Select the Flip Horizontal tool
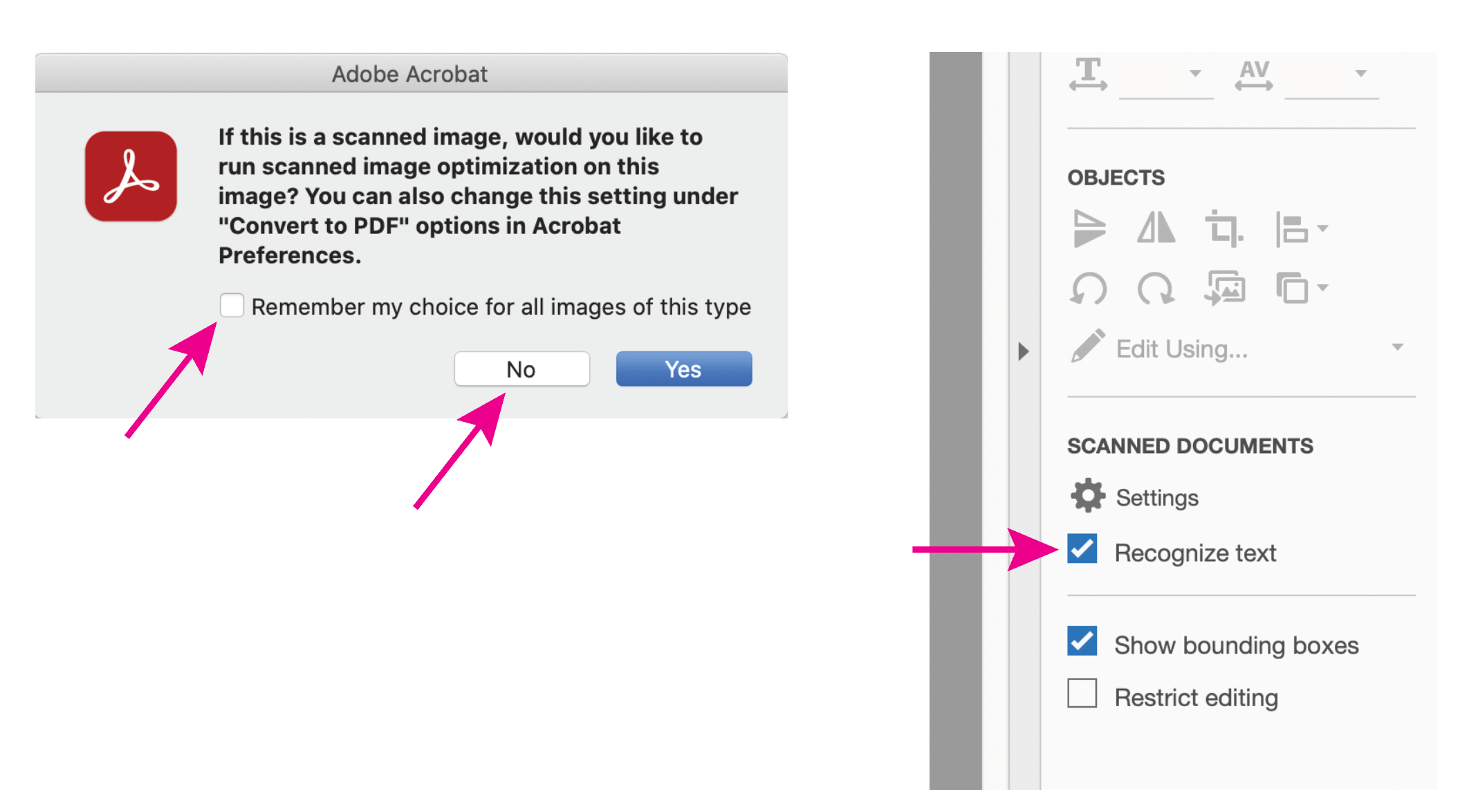 (x=1156, y=228)
